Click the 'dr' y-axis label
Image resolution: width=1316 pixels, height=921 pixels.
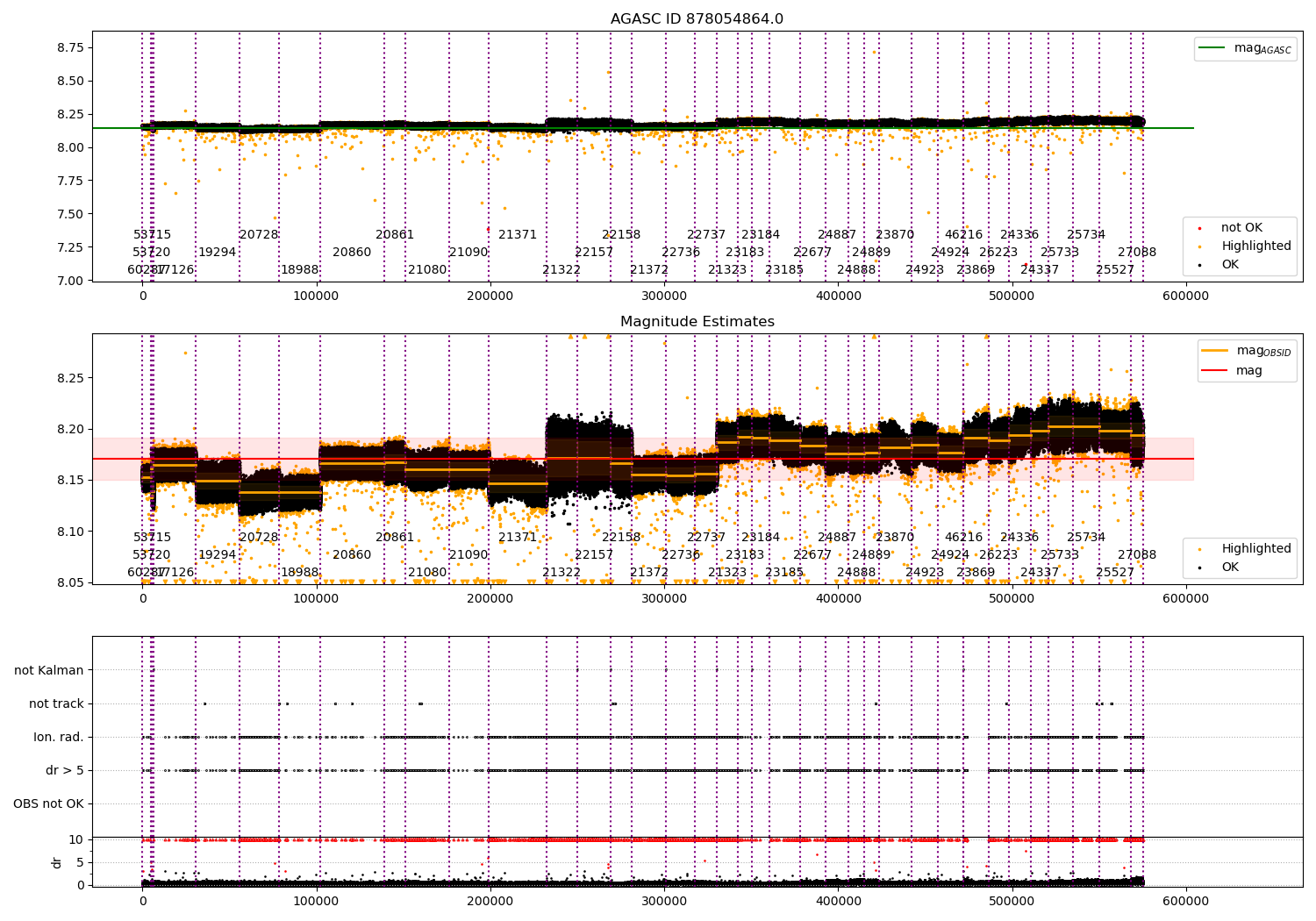point(56,862)
